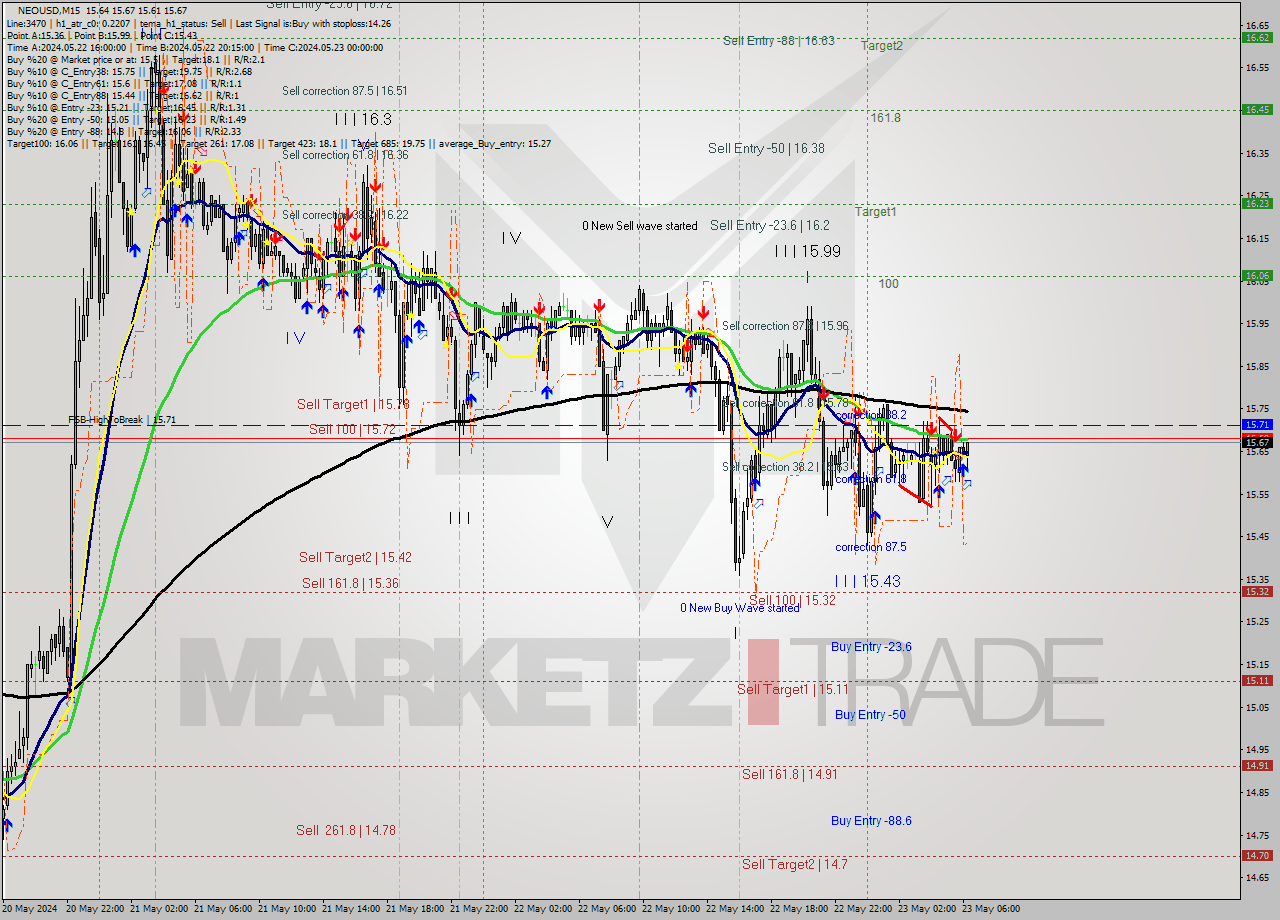Click the '20 May 2024' date label
The width and height of the screenshot is (1280, 920).
pos(30,909)
